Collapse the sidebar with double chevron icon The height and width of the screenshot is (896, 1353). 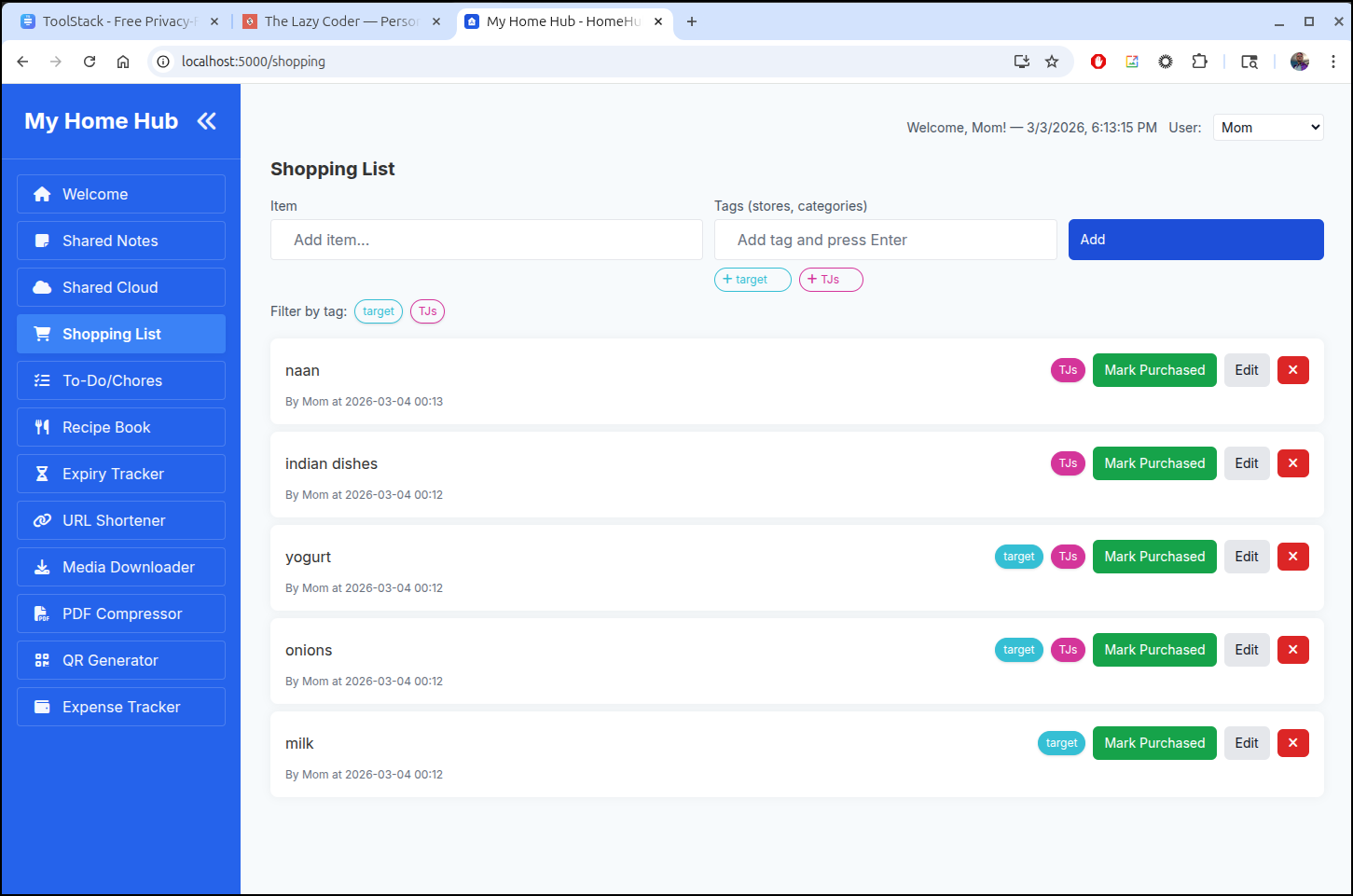[x=206, y=121]
